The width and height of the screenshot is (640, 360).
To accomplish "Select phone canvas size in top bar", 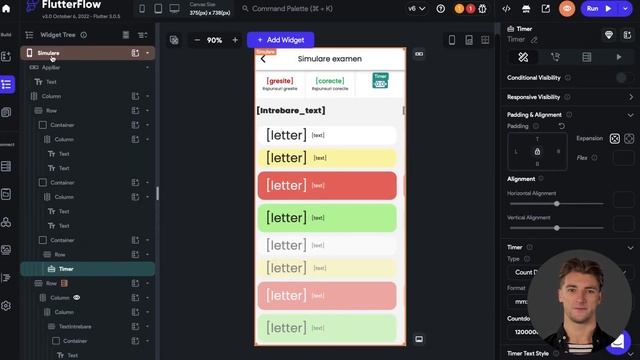I will tap(142, 9).
